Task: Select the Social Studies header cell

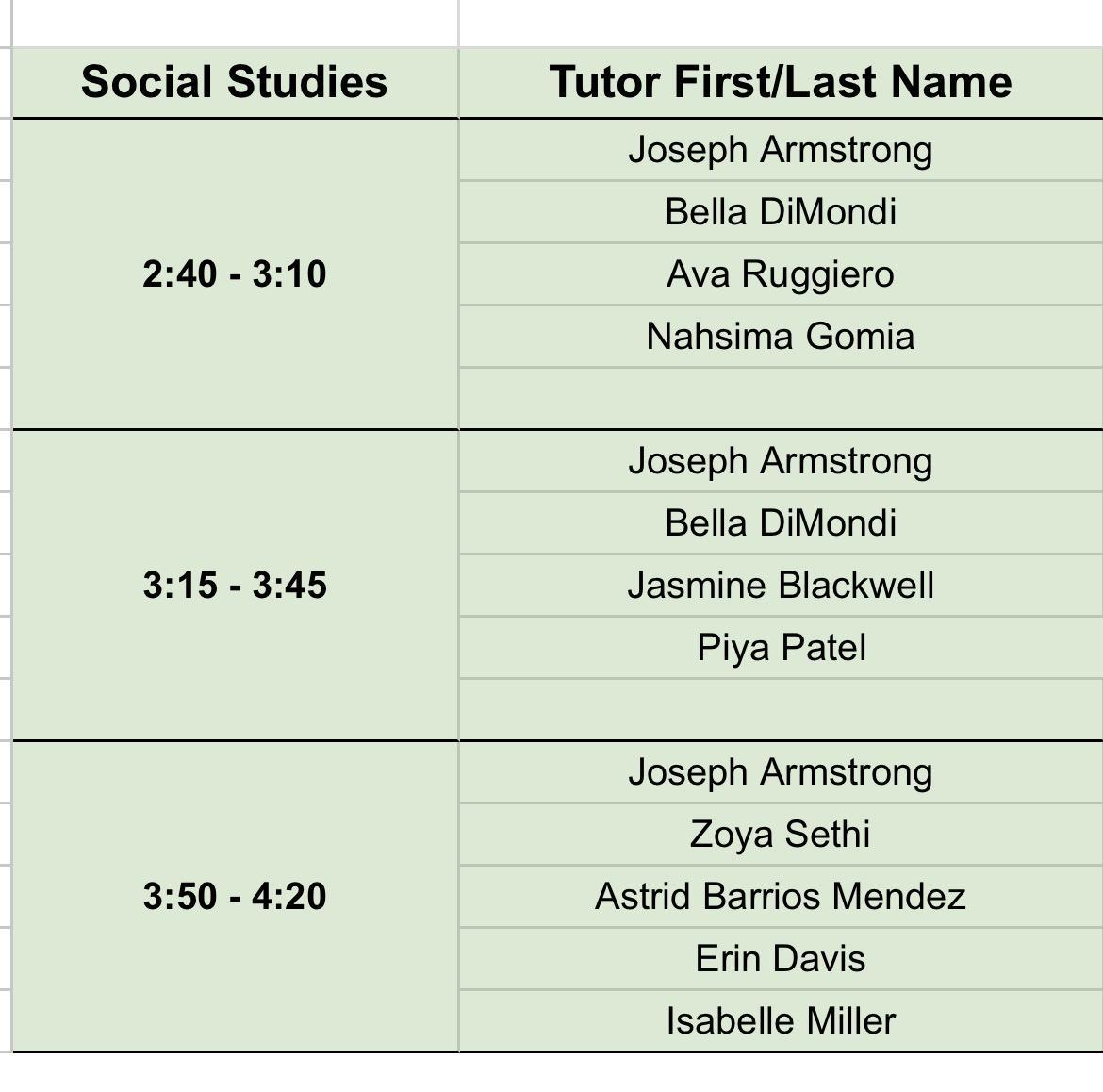Action: point(234,82)
